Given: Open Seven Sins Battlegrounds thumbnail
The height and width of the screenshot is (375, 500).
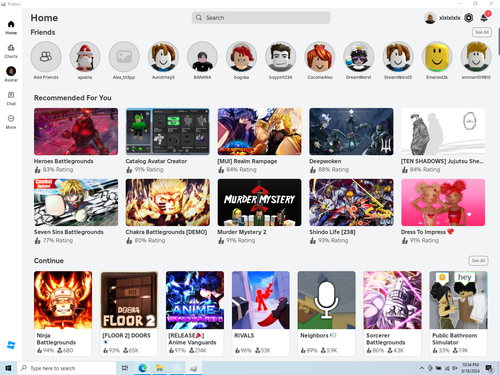Looking at the screenshot, I should pos(76,202).
